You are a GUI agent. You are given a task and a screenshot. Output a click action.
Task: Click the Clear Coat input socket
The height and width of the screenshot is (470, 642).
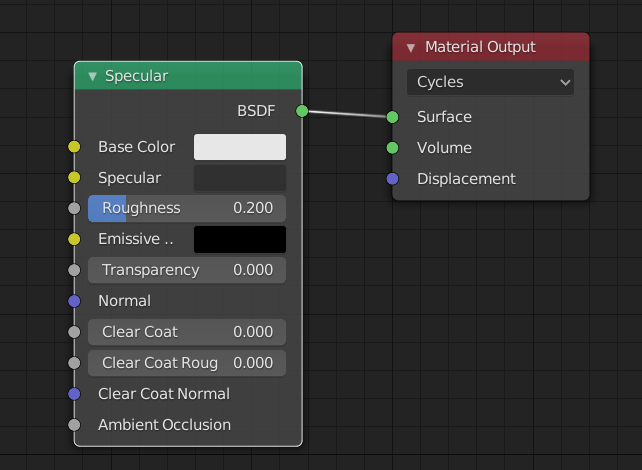(74, 332)
